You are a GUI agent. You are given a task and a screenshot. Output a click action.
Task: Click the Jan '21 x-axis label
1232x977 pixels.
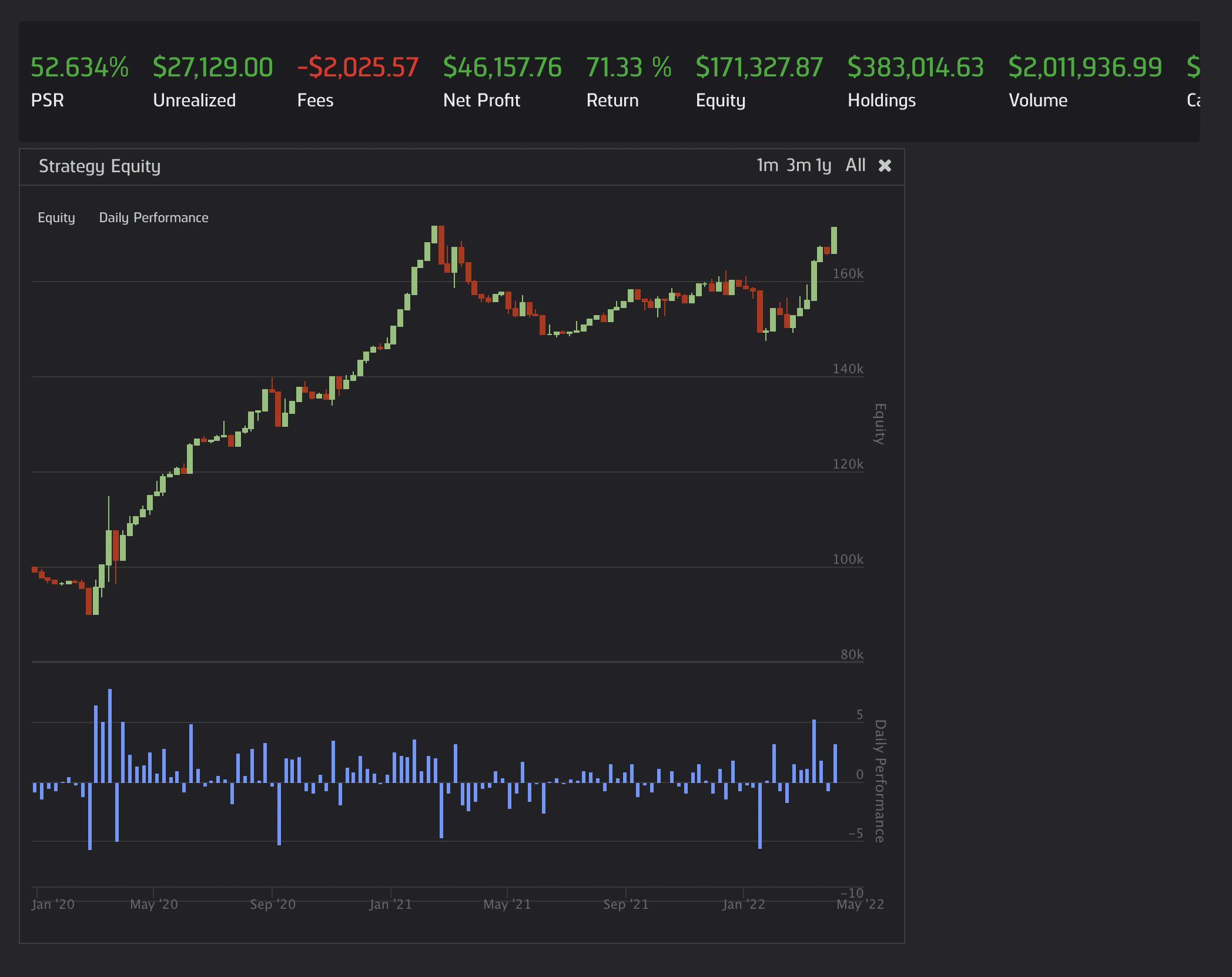click(390, 904)
